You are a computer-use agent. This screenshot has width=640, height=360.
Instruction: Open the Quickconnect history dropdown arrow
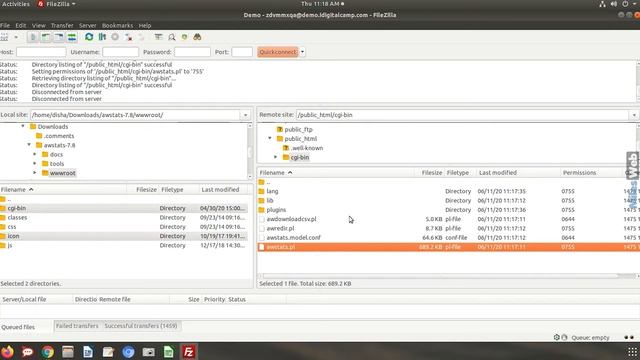click(302, 52)
